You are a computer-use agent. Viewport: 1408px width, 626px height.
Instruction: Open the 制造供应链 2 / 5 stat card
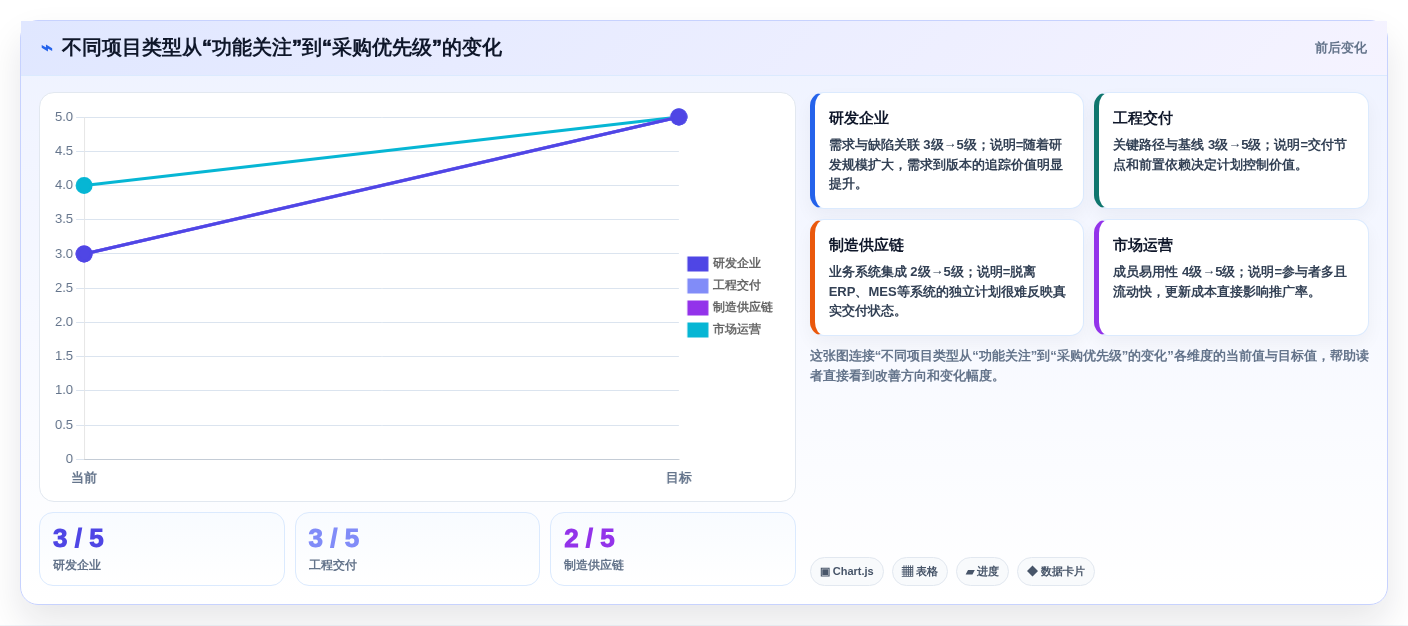pyautogui.click(x=673, y=549)
